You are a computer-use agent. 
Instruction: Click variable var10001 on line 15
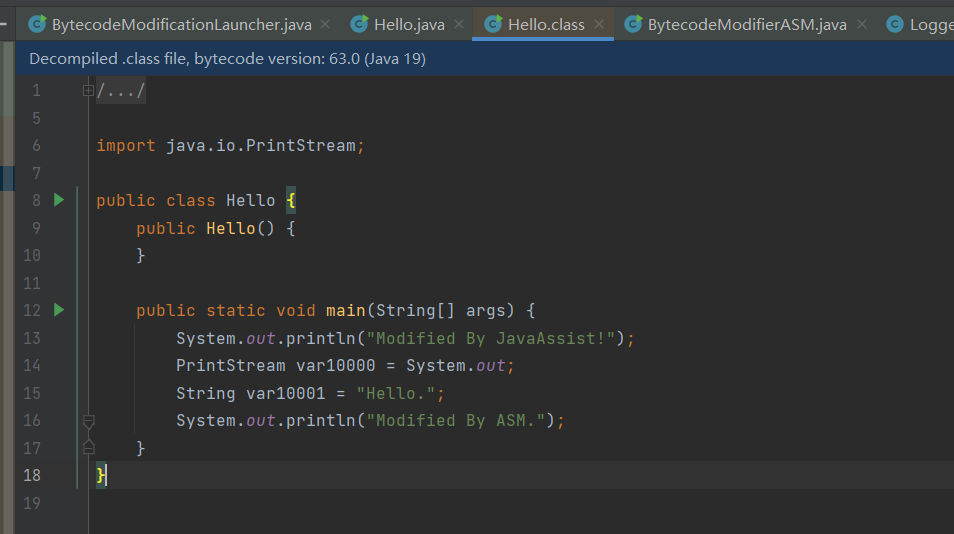(x=285, y=394)
